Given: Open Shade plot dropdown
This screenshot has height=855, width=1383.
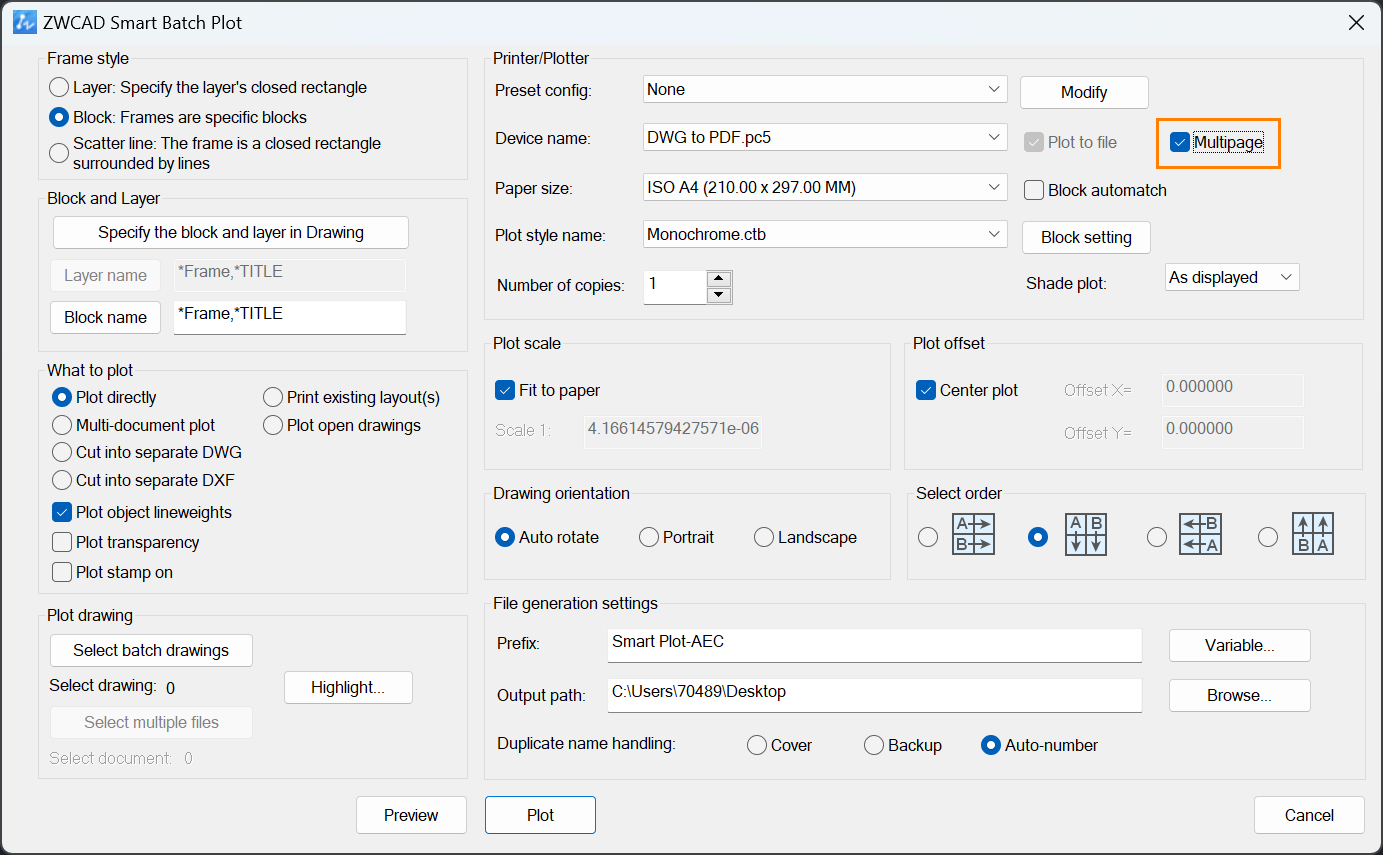Looking at the screenshot, I should coord(1232,277).
